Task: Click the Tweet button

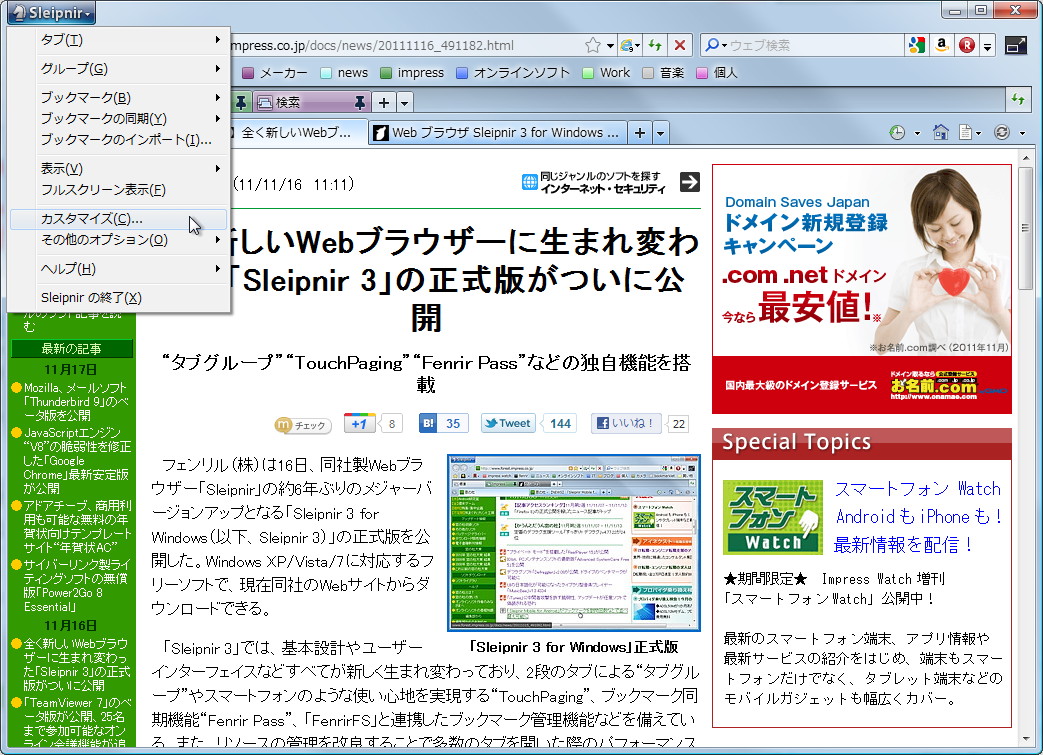Action: click(x=508, y=423)
